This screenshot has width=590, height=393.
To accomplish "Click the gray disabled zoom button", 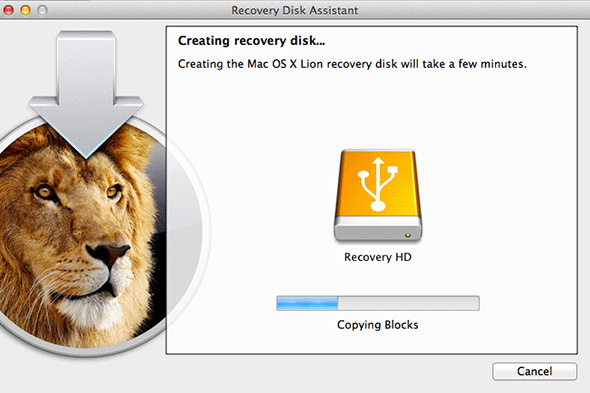I will point(43,10).
